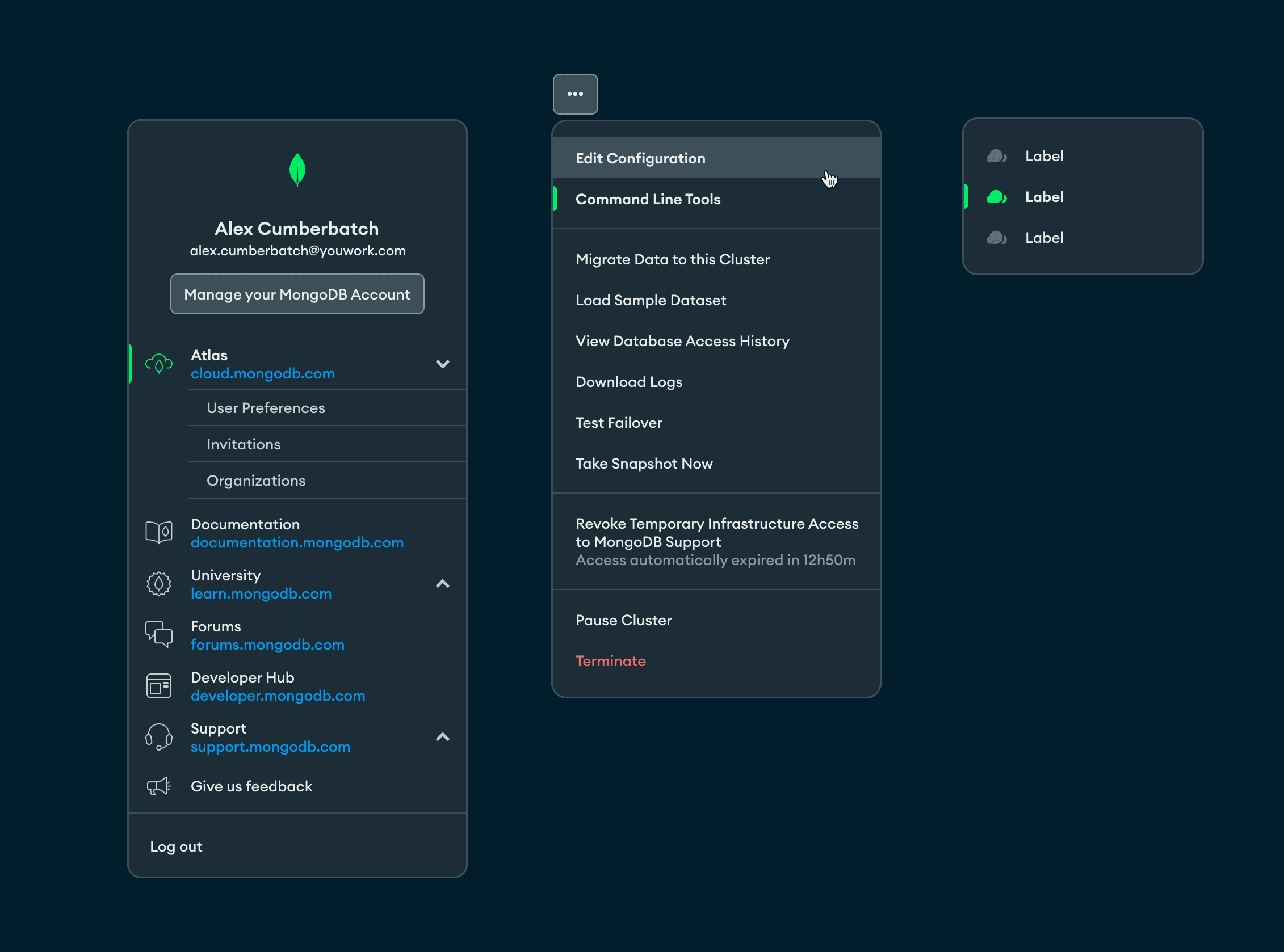Choose Load Sample Dataset
Image resolution: width=1284 pixels, height=952 pixels.
651,300
